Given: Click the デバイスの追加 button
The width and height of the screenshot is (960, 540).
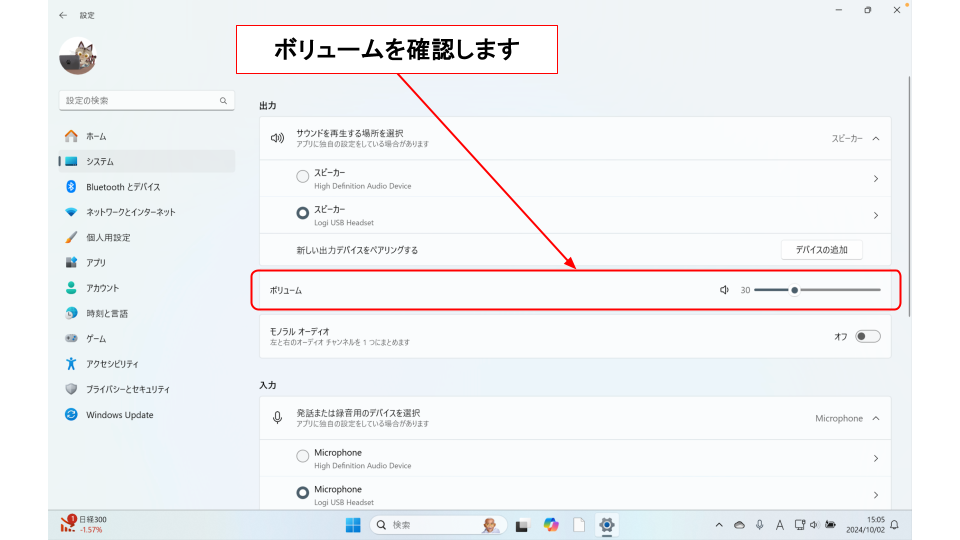Looking at the screenshot, I should [821, 249].
